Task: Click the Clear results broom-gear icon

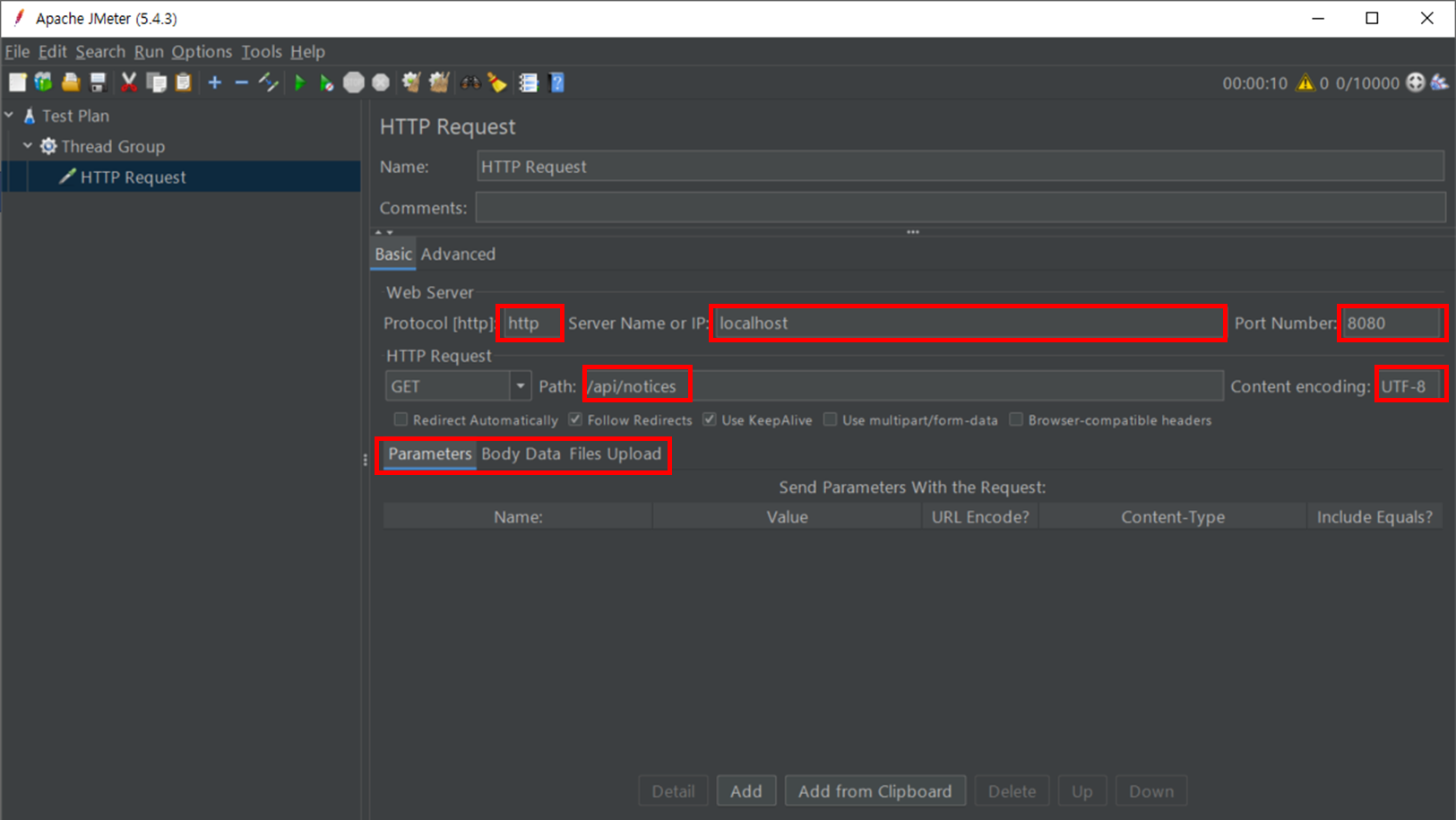Action: pos(411,83)
